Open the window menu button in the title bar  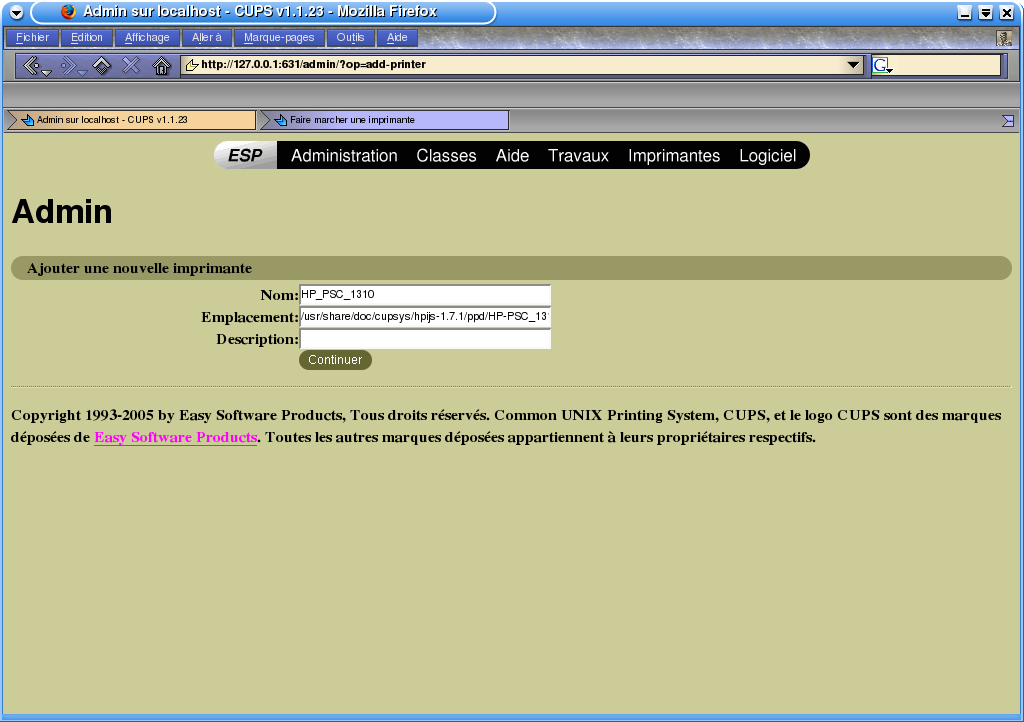(x=16, y=12)
